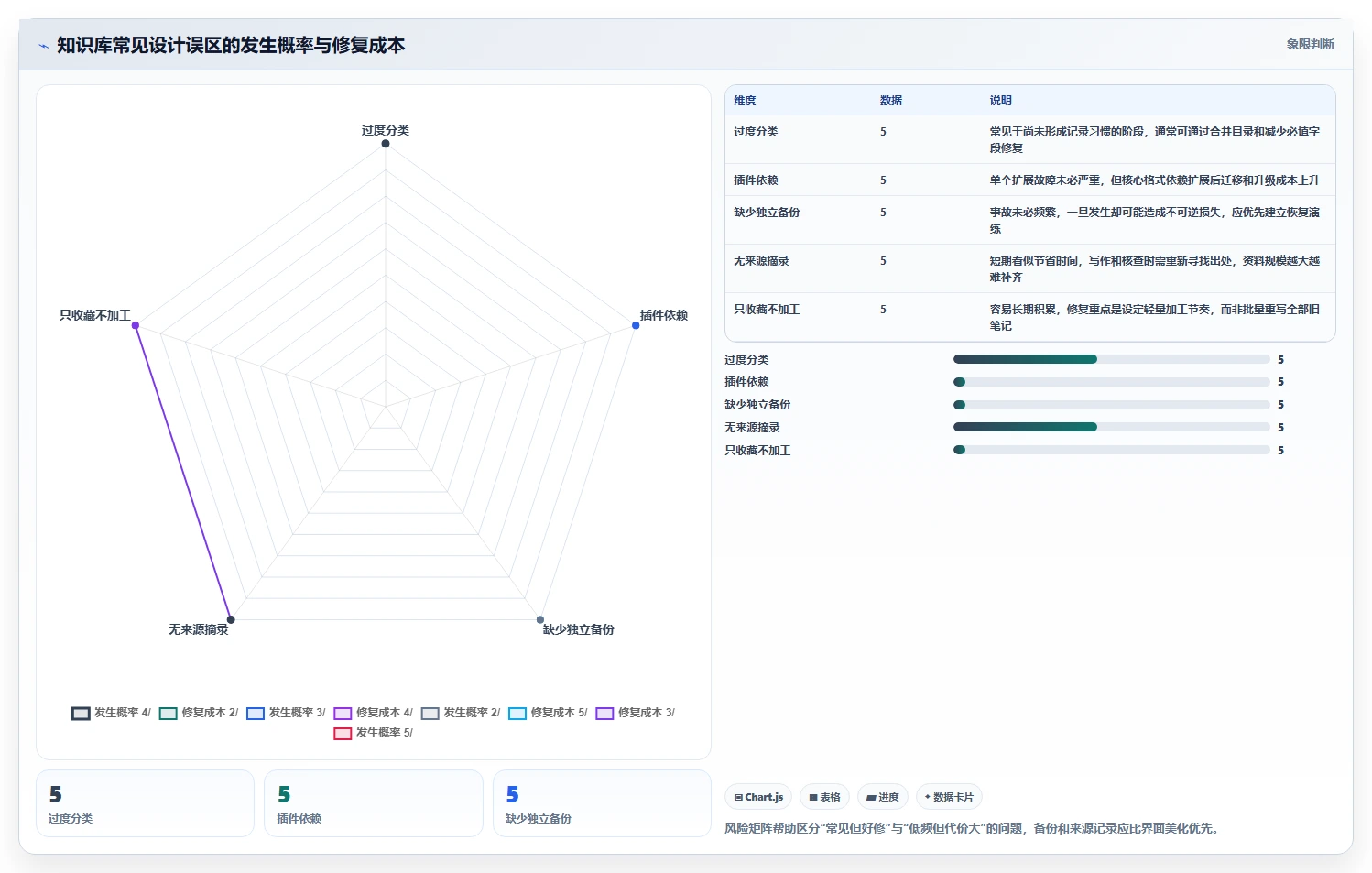1372x873 pixels.
Task: Click the 插件依赖 progress bar
Action: coord(1111,382)
